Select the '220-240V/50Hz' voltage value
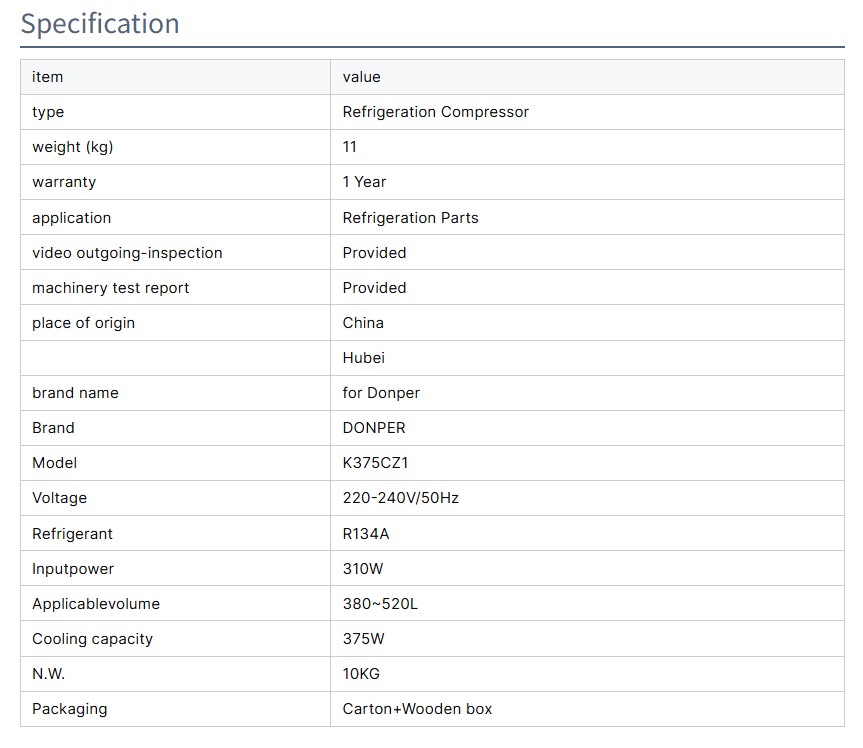863x748 pixels. point(400,498)
